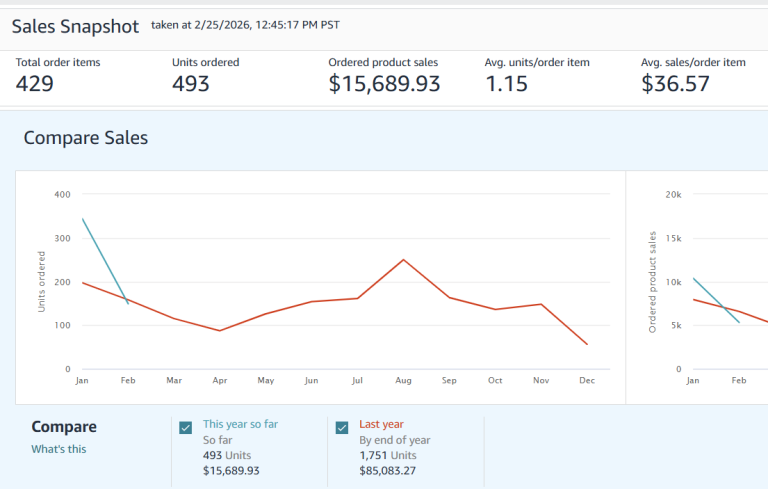Click the Compare Sales section title
This screenshot has height=489, width=768.
[85, 138]
